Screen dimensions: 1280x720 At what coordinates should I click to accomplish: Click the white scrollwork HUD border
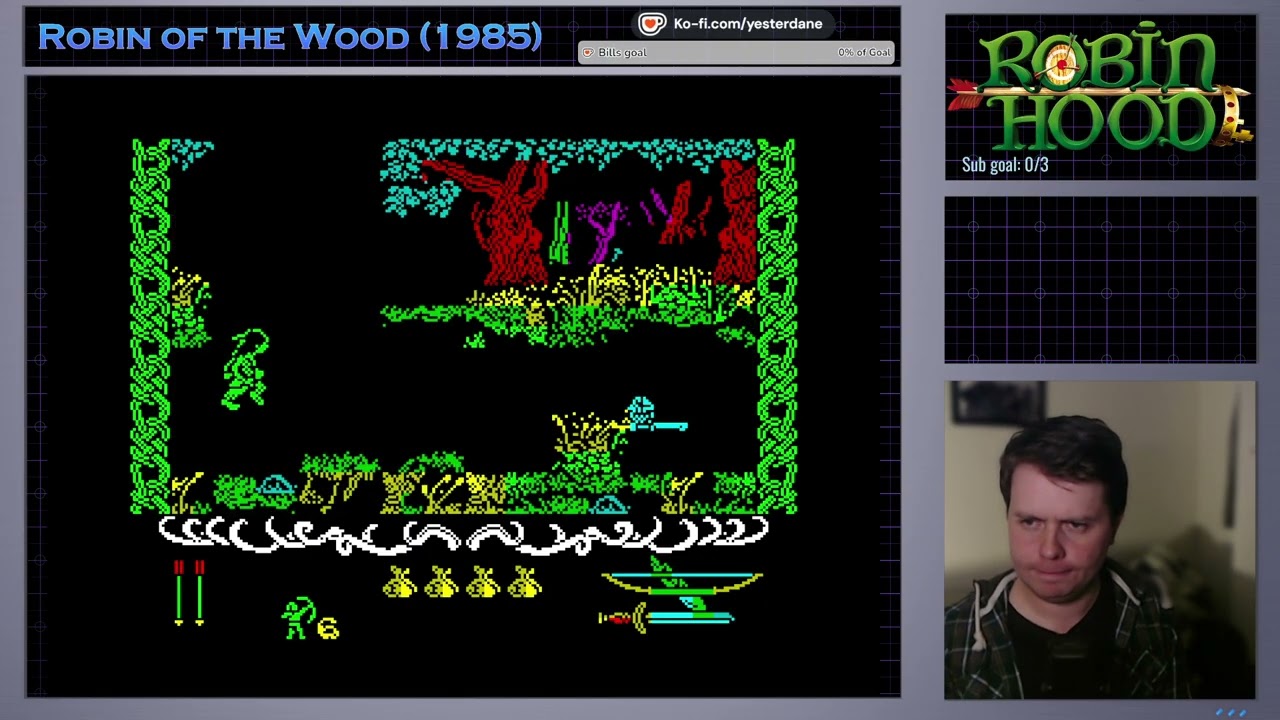click(463, 535)
